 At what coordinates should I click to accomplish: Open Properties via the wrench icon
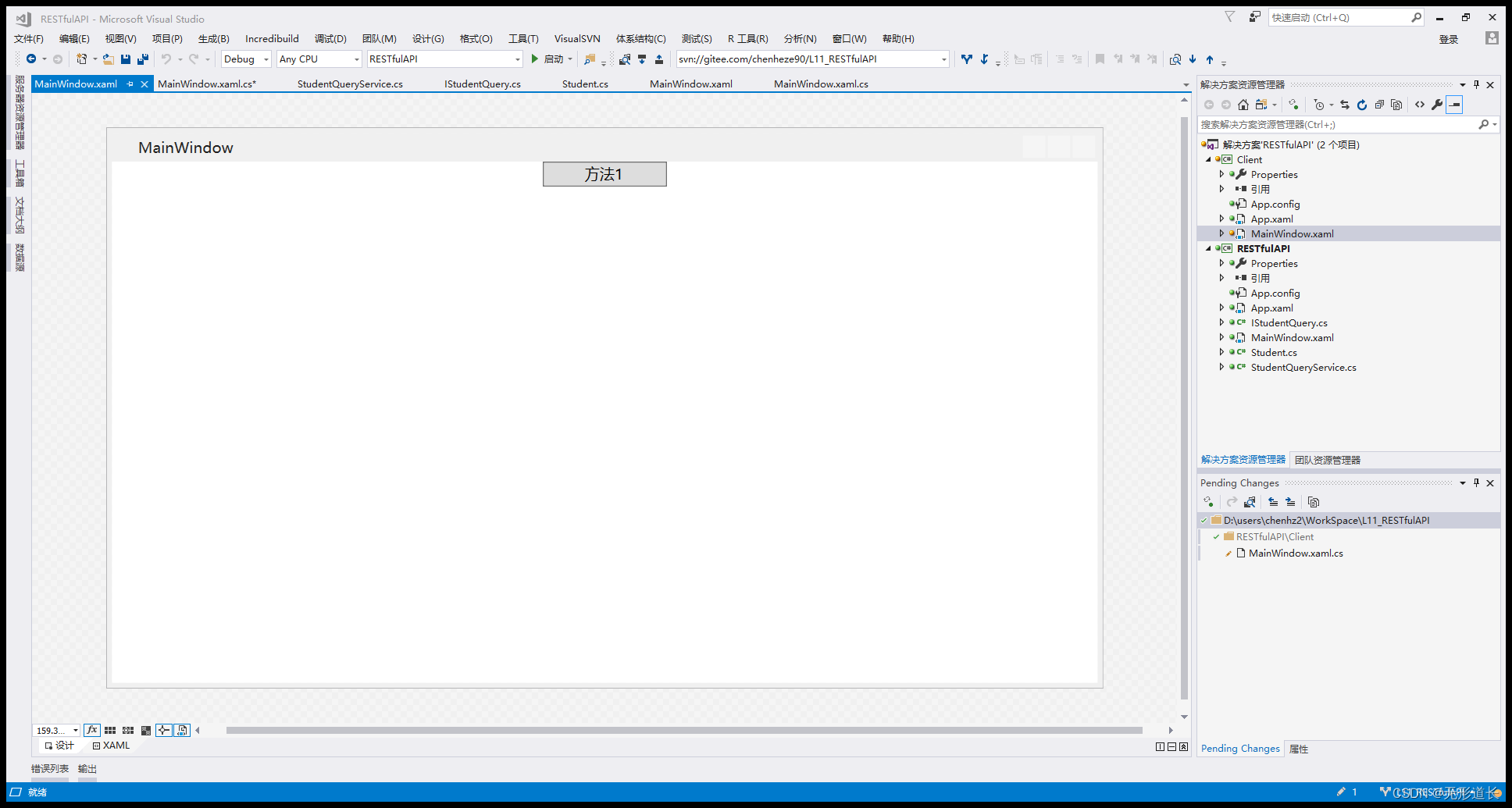[x=1437, y=105]
